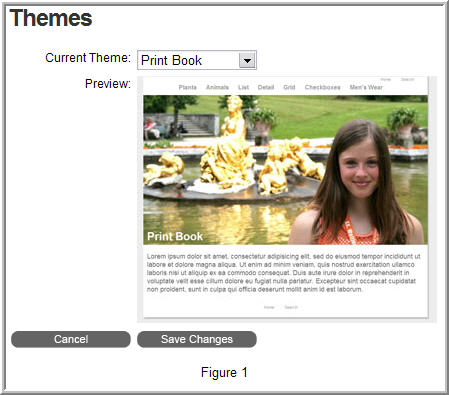
Task: Select the Plants menu item in preview
Action: click(187, 87)
